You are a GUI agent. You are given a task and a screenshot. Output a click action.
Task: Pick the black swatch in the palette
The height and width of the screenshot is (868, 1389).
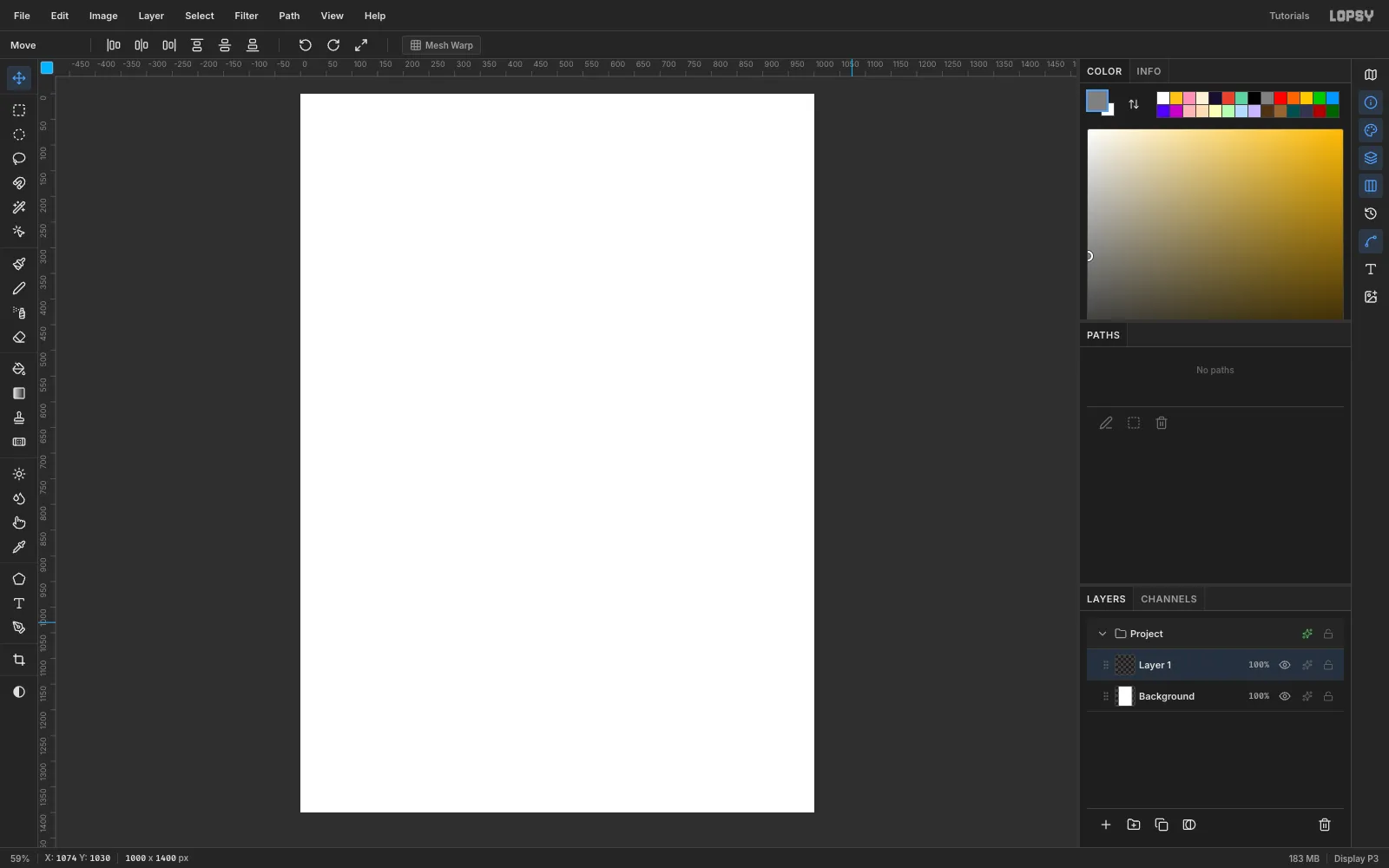pyautogui.click(x=1254, y=98)
